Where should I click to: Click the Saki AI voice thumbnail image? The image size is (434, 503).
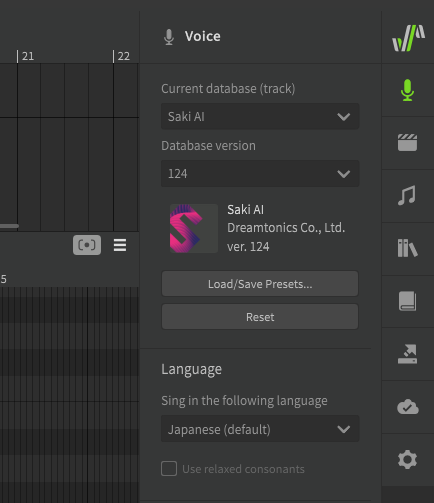point(194,228)
